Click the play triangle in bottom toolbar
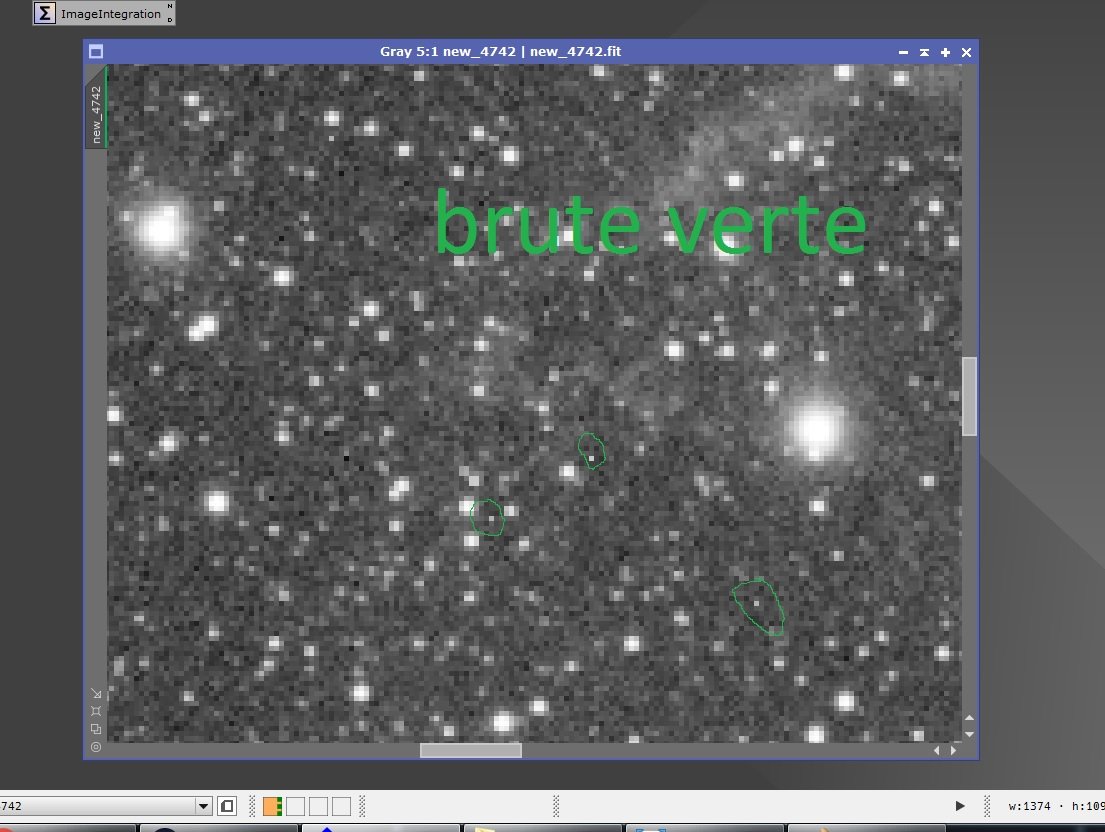1105x832 pixels. [x=960, y=806]
